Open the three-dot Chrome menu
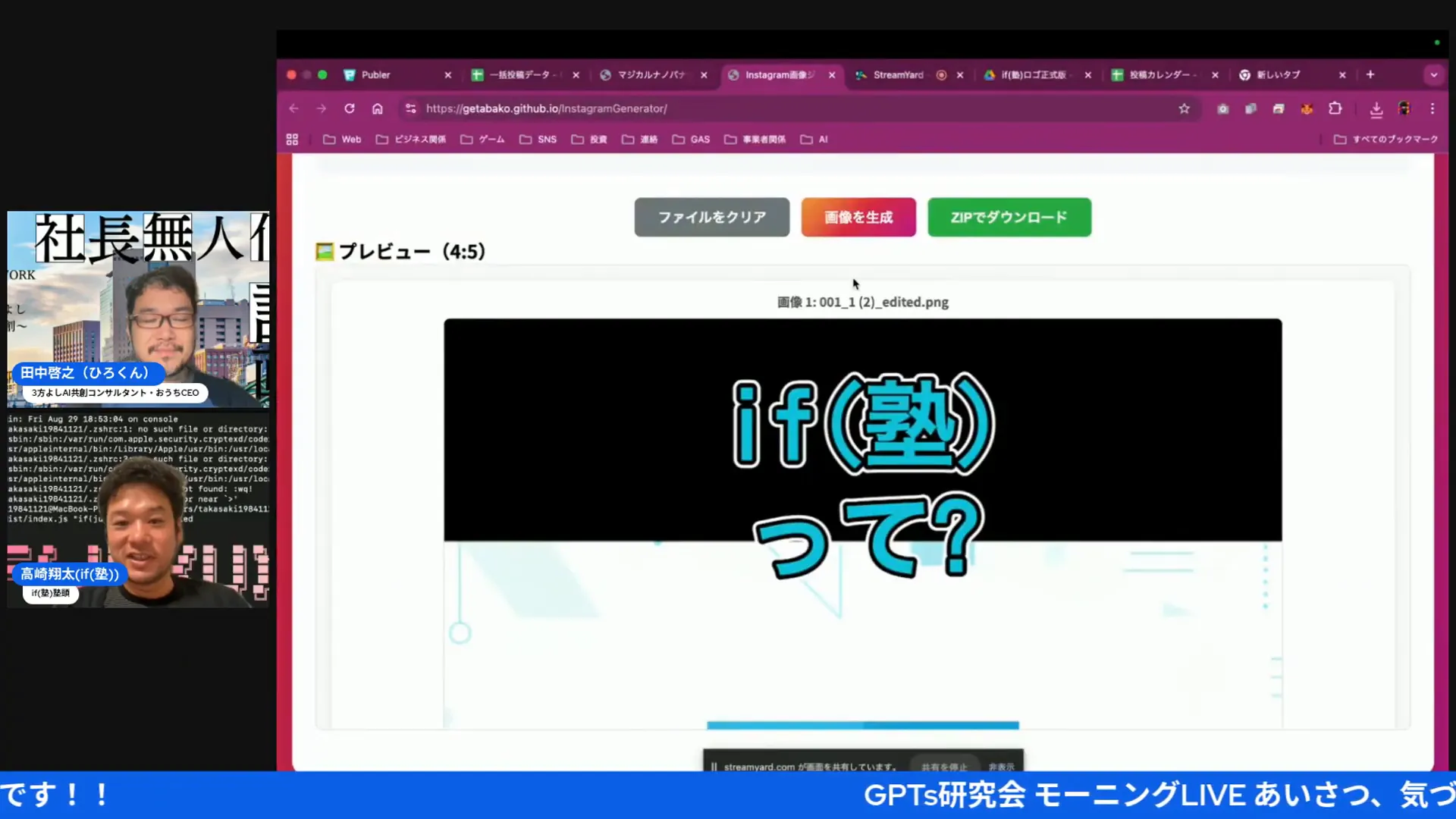 pyautogui.click(x=1432, y=108)
